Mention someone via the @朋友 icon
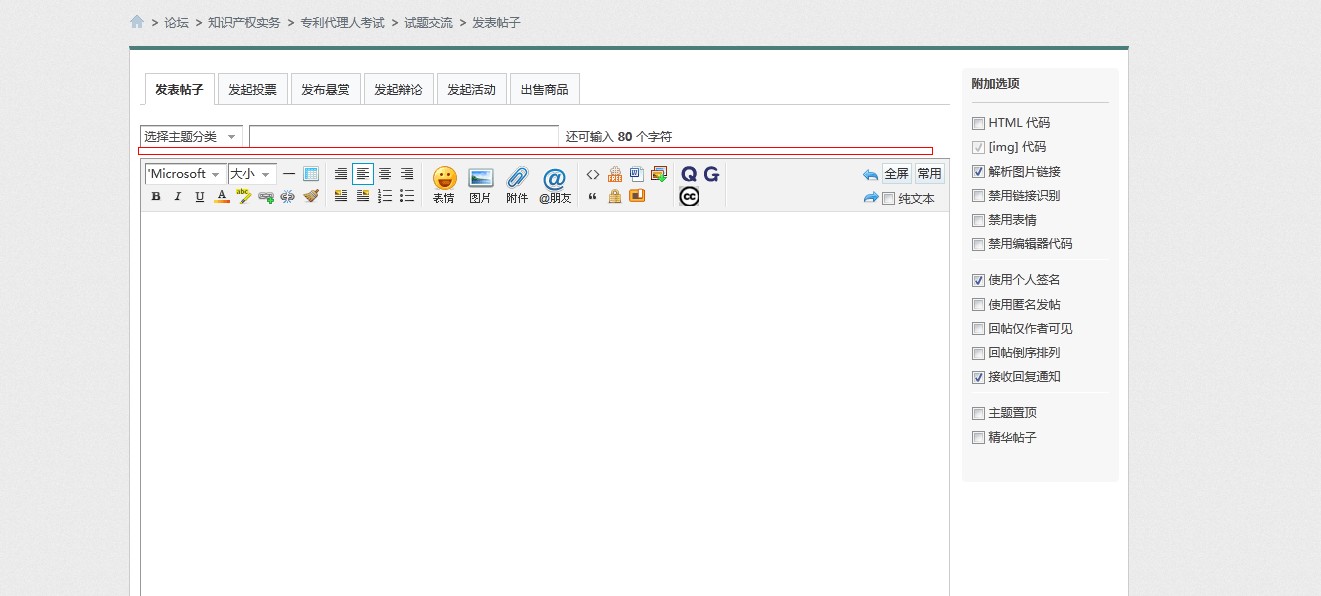 555,181
